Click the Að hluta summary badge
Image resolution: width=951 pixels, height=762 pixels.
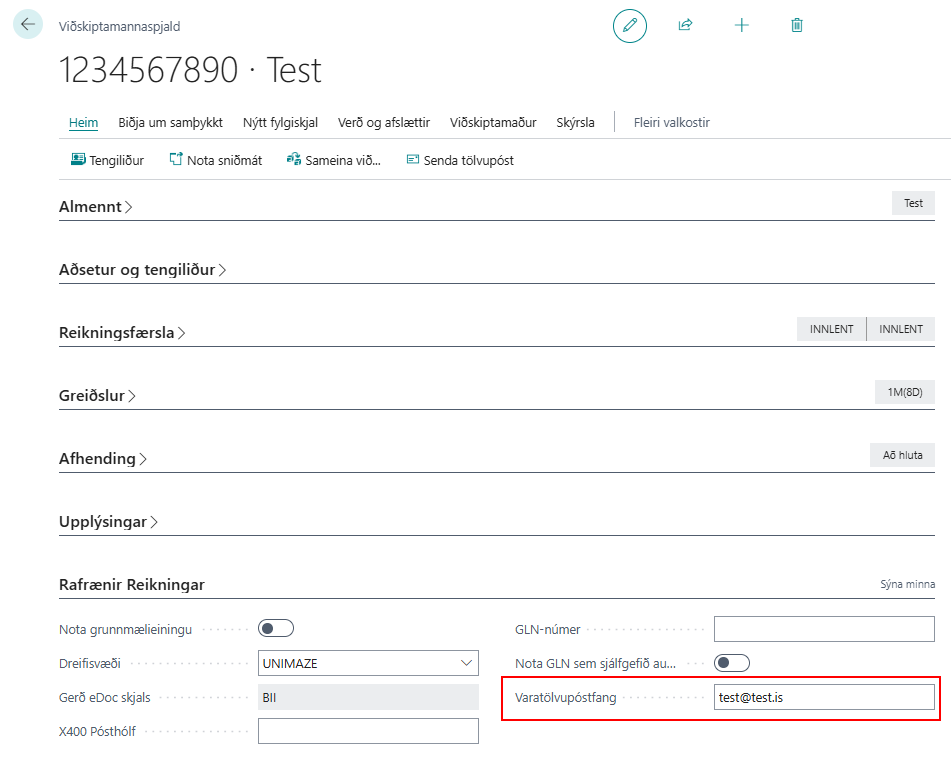pos(902,455)
